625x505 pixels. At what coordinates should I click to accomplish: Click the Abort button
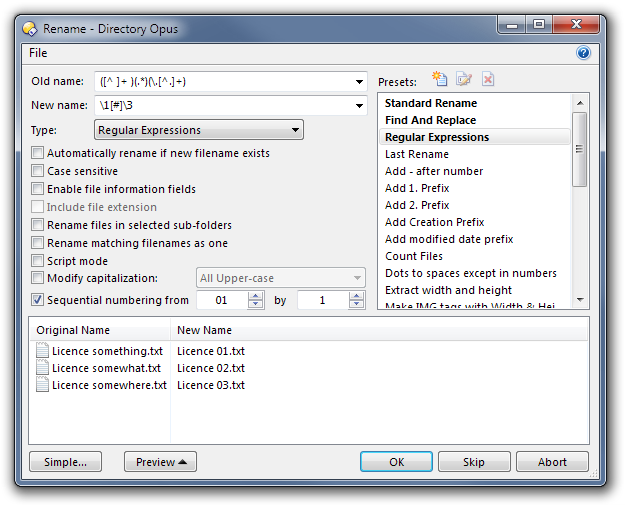point(552,462)
